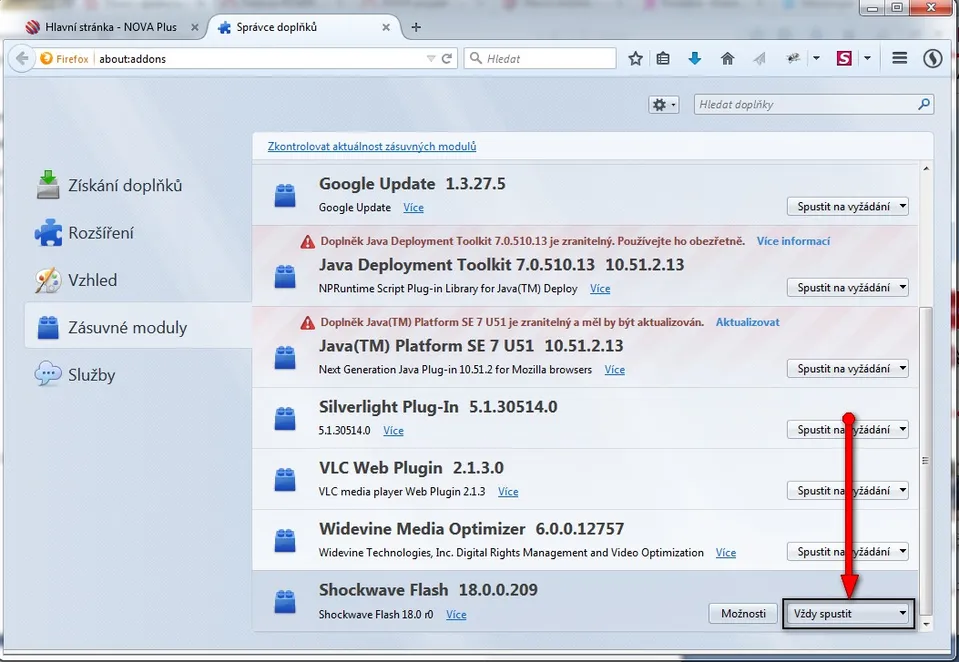
Task: Click the round power-style toolbar icon
Action: (932, 59)
